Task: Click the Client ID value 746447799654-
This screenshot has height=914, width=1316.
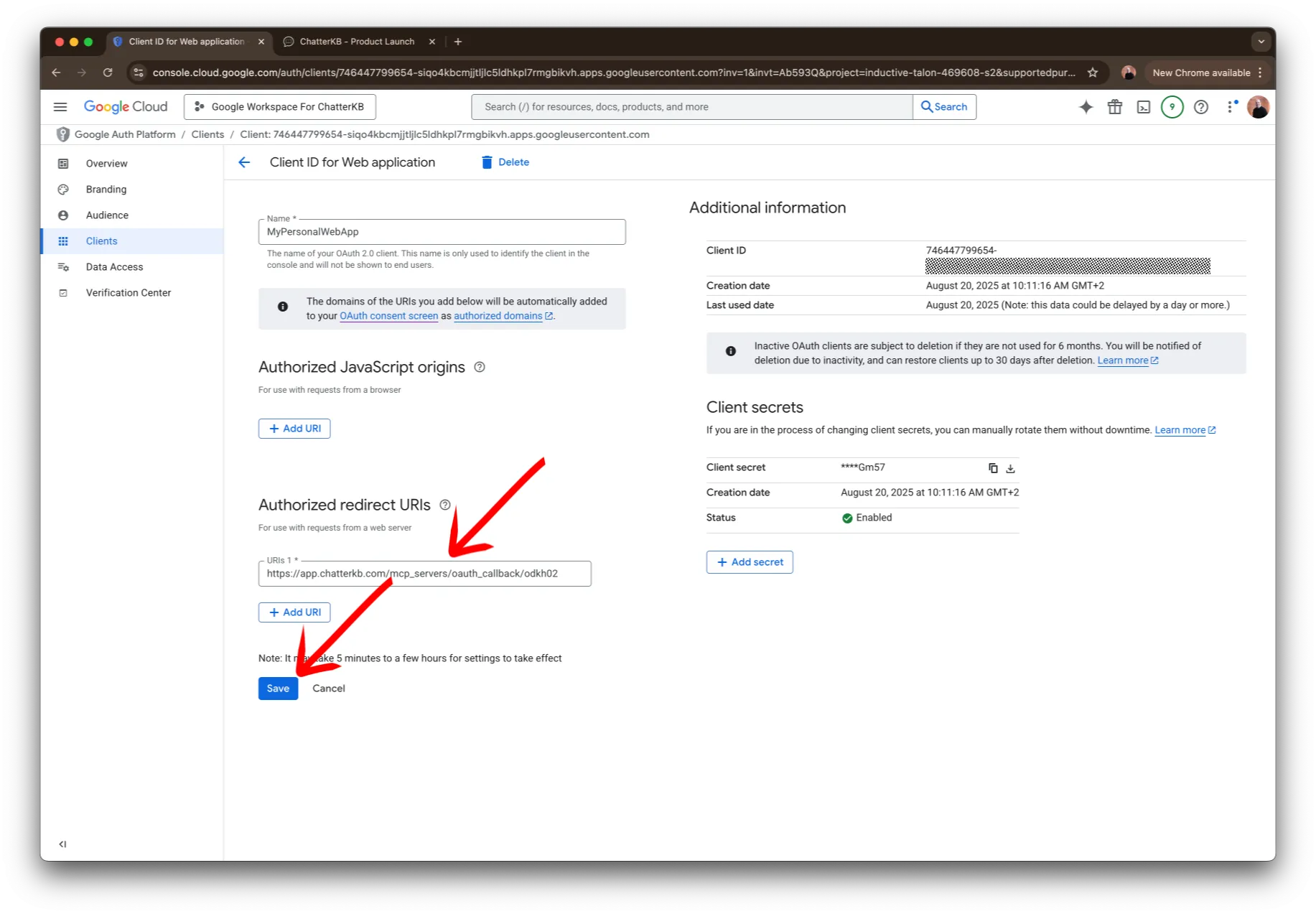Action: coord(961,251)
